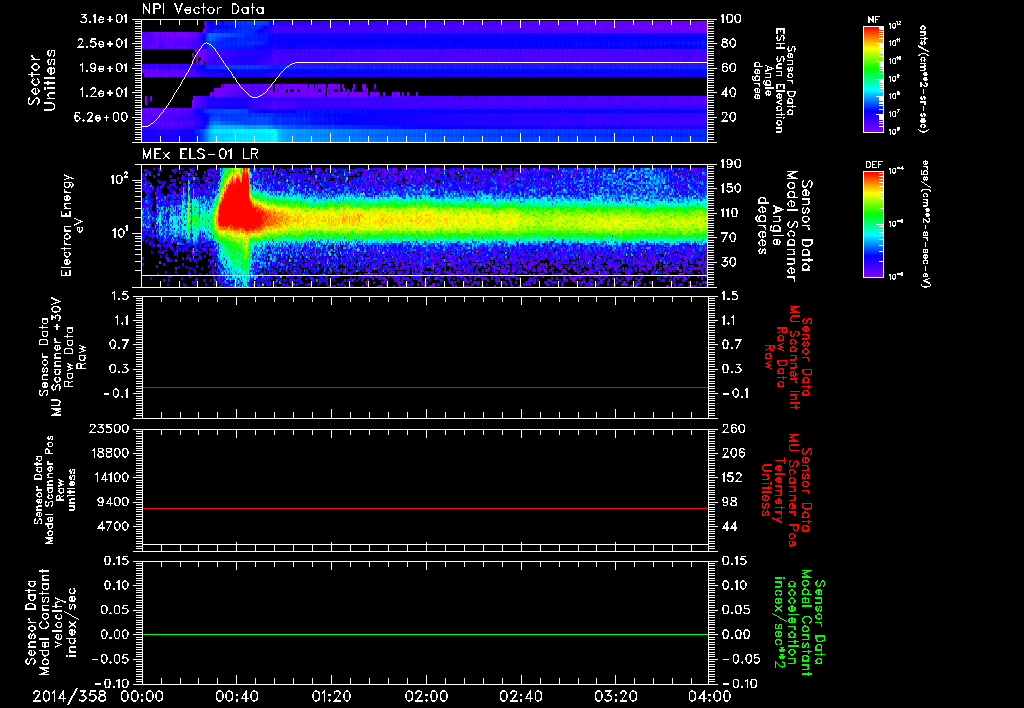The image size is (1024, 708).
Task: Click the 'ESH Sun Elevation Angle' axis label
Action: coord(774,80)
